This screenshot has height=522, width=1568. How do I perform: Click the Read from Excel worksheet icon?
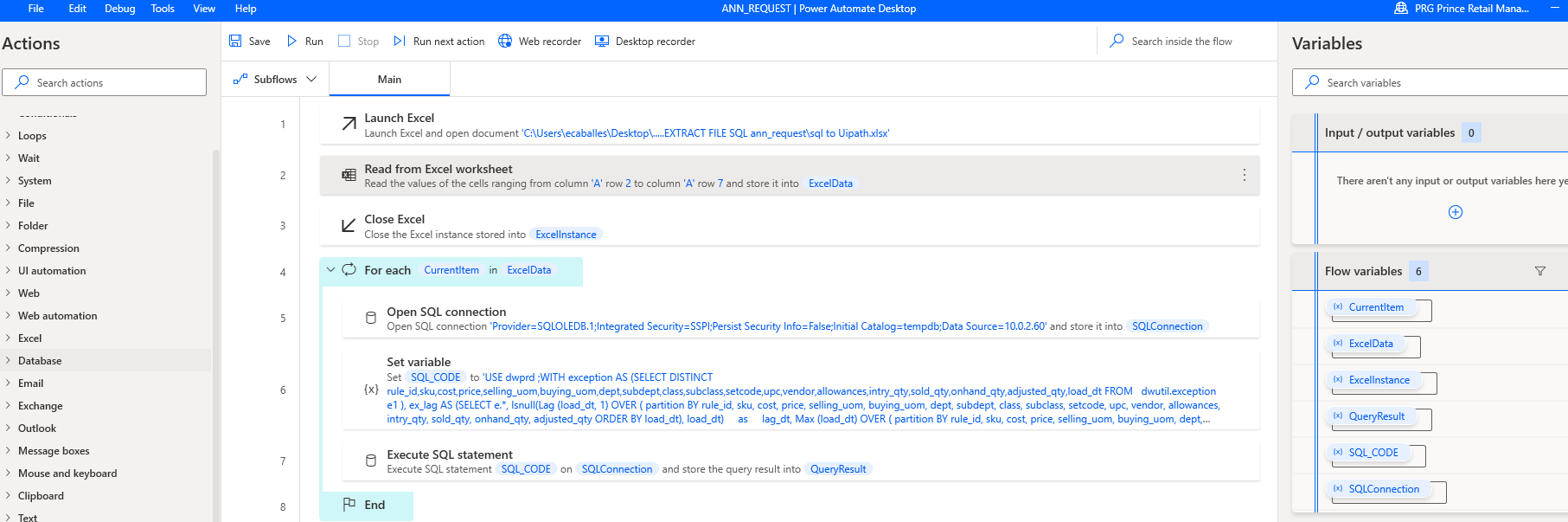349,175
